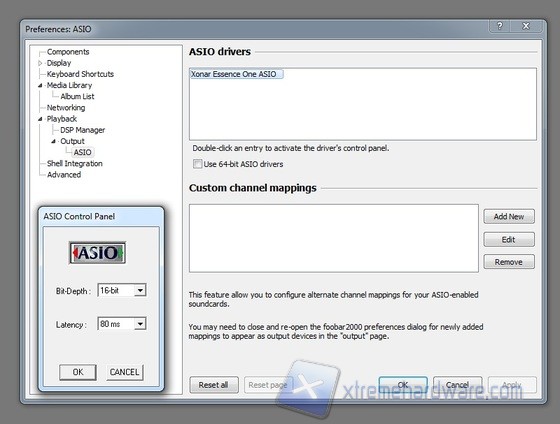Select the Advanced tree item
Viewport: 560px width, 424px height.
[64, 175]
